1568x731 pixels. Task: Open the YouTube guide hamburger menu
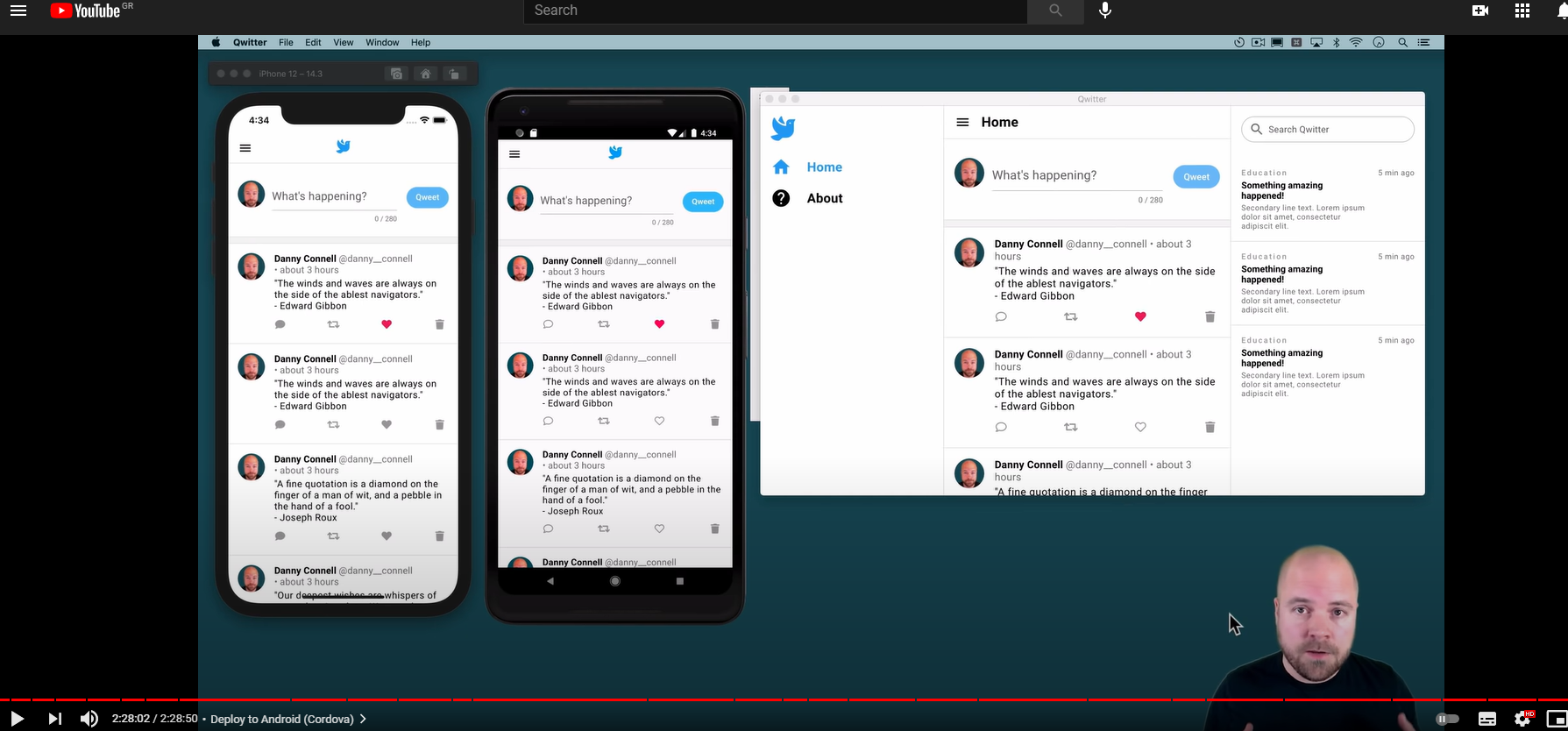(x=18, y=11)
